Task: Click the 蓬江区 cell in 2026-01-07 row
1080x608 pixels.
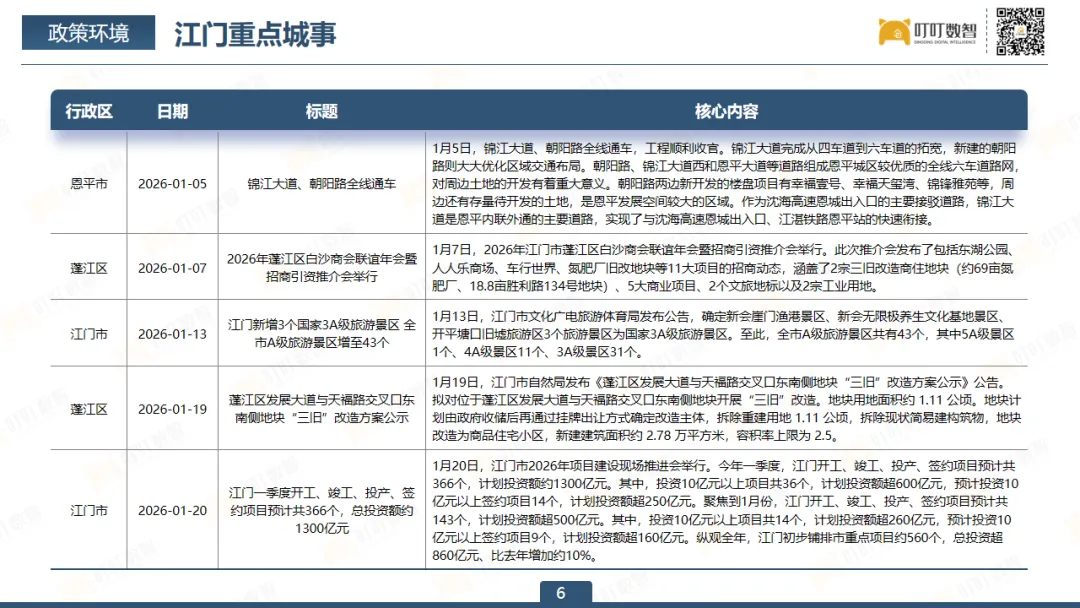Action: 89,269
